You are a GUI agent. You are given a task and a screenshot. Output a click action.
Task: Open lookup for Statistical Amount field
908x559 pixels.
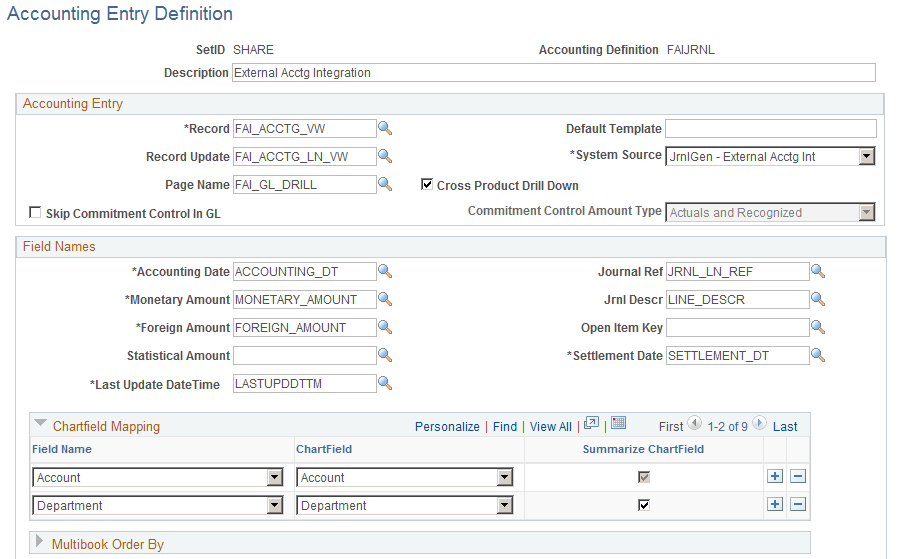pos(385,355)
